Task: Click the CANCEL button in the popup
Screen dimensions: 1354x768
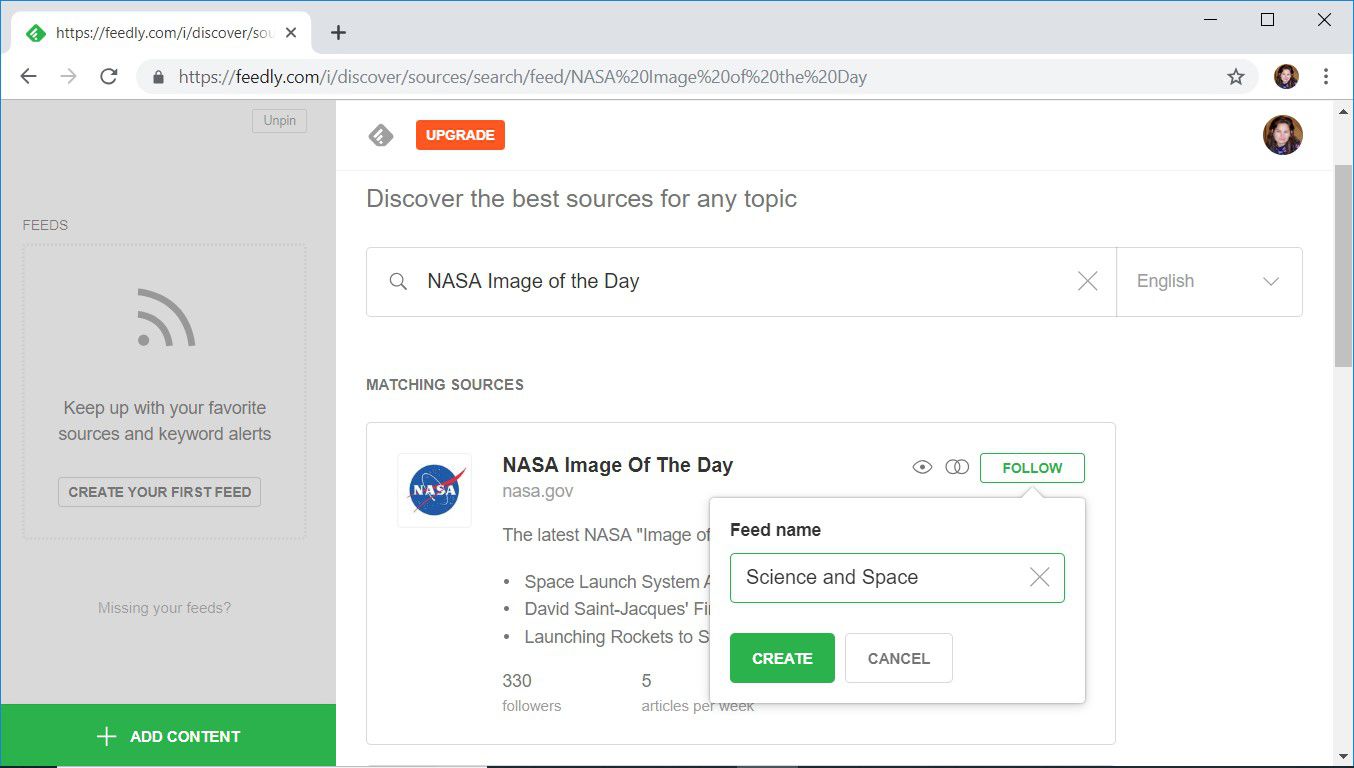Action: [x=898, y=658]
